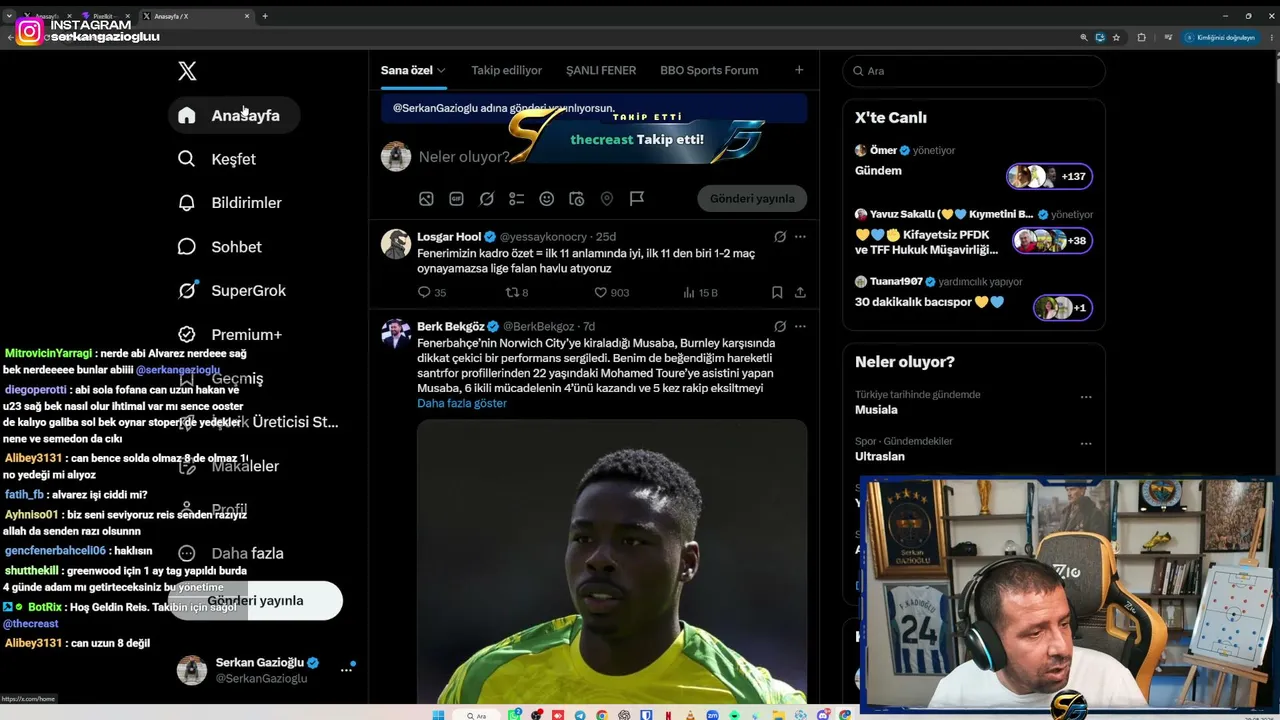The width and height of the screenshot is (1280, 720).
Task: Open browser extensions puzzle icon
Action: tap(1141, 37)
